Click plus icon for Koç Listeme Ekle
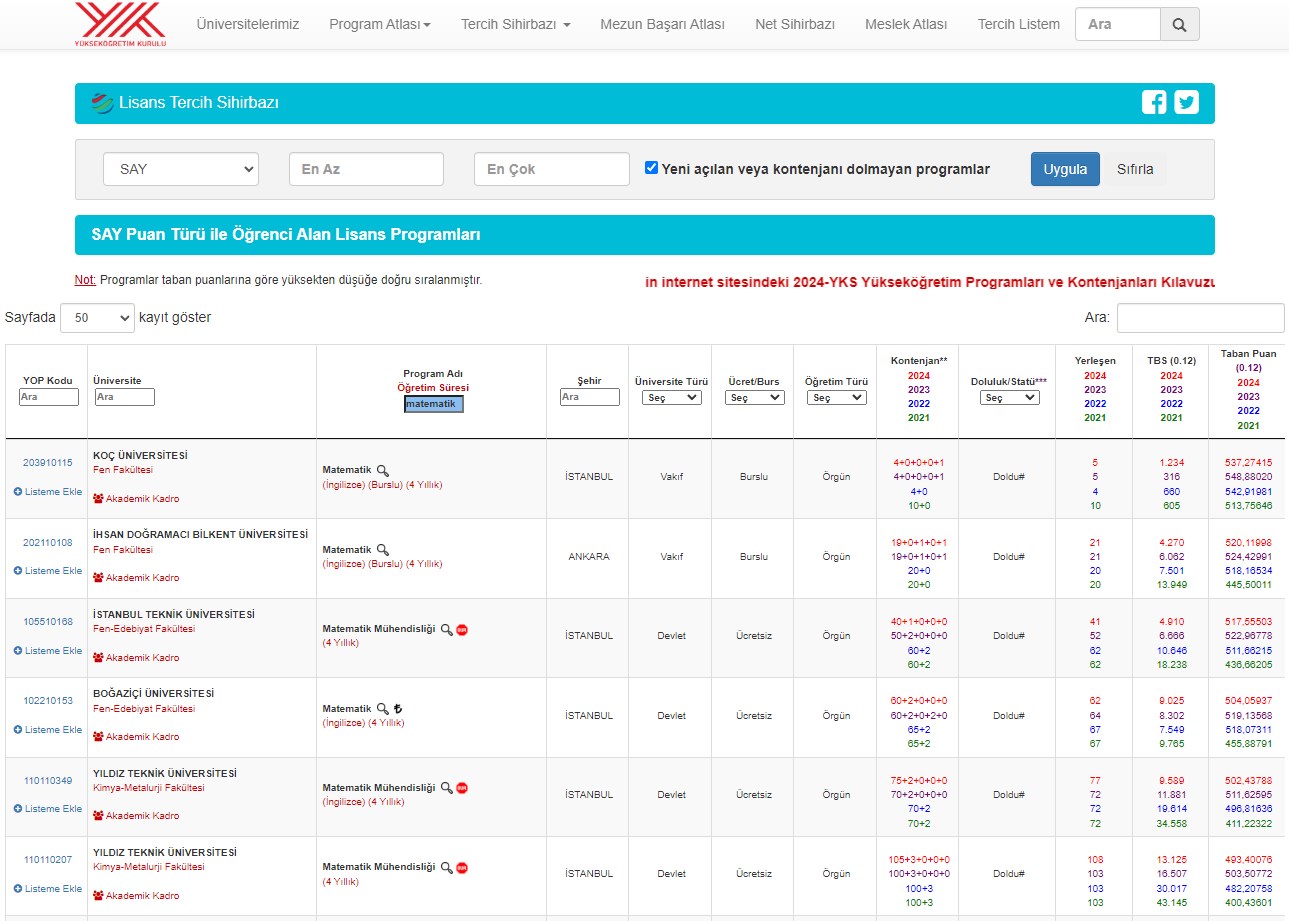 pos(18,492)
